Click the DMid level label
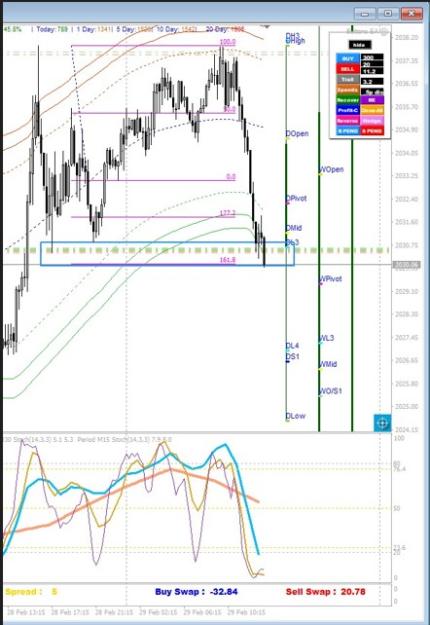Image resolution: width=430 pixels, height=625 pixels. click(x=294, y=228)
